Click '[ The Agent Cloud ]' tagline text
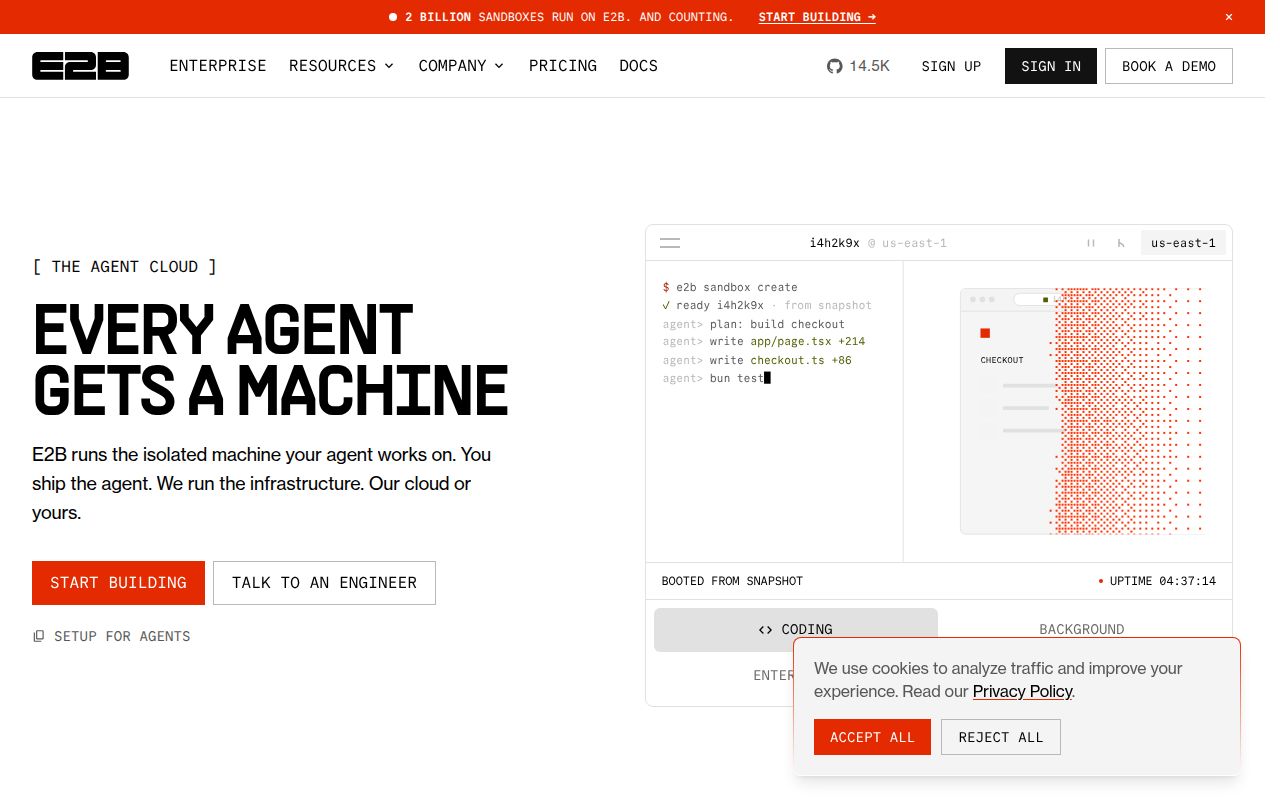 [x=124, y=266]
